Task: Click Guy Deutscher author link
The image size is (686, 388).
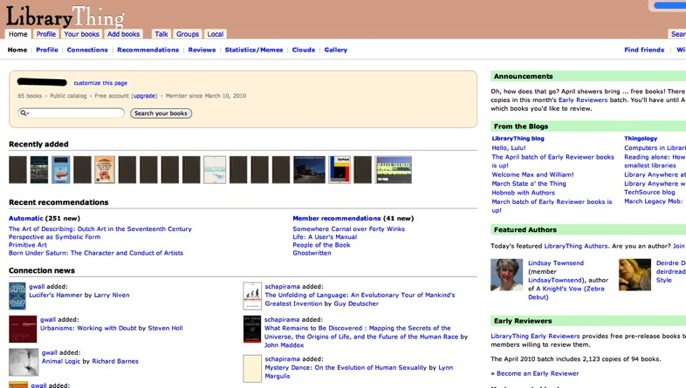Action: point(356,304)
